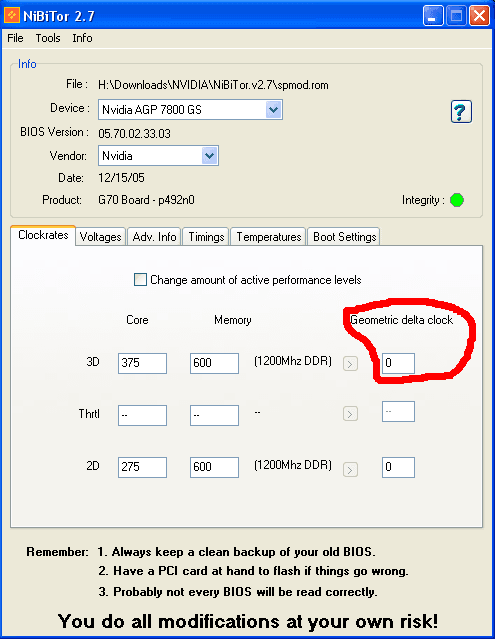Open the Info menu
Viewport: 495px width, 639px height.
(x=82, y=38)
